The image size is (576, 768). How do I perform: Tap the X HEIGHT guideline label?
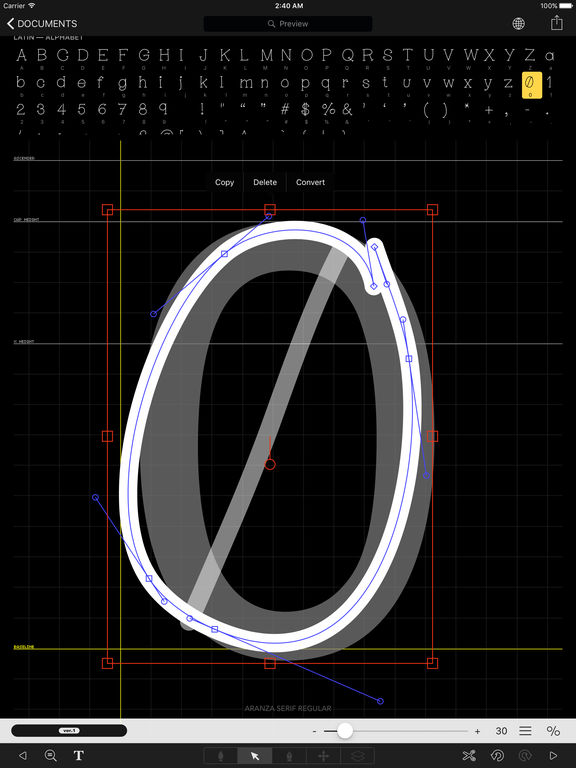pos(24,341)
